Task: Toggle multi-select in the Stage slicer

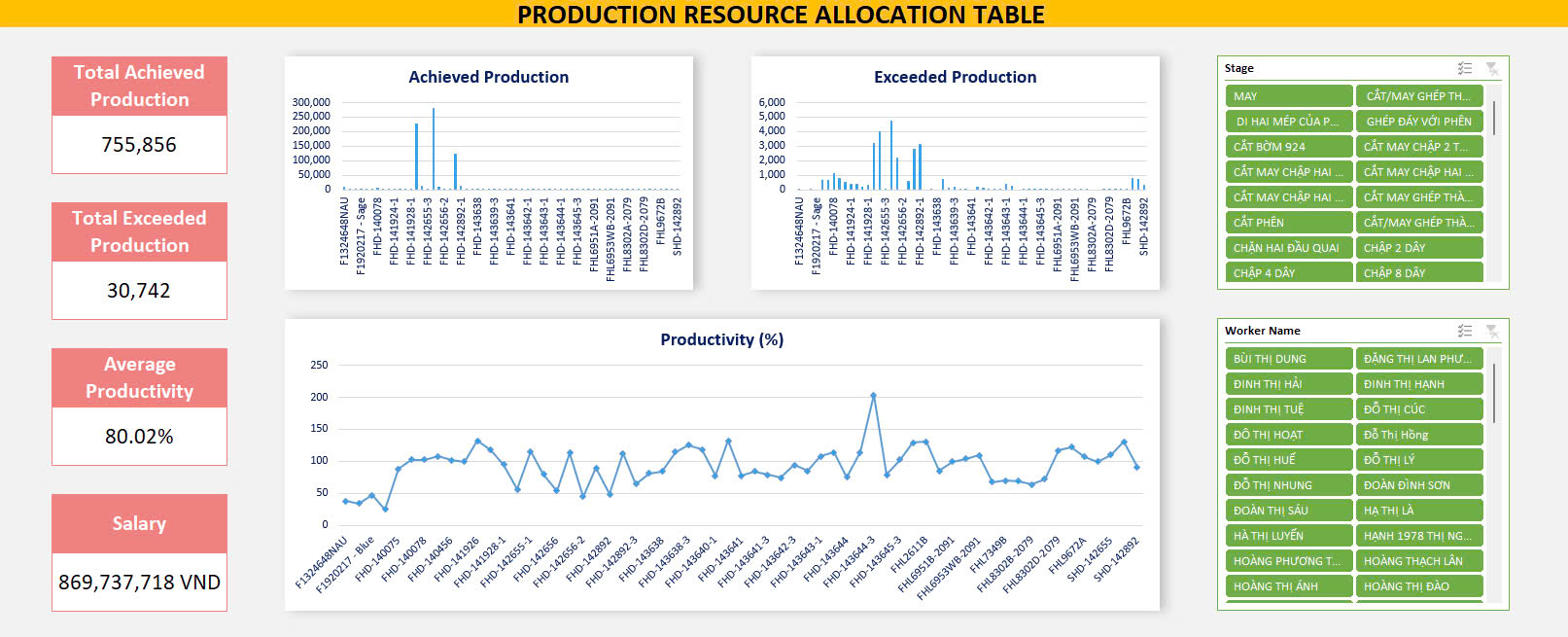Action: [x=1465, y=68]
